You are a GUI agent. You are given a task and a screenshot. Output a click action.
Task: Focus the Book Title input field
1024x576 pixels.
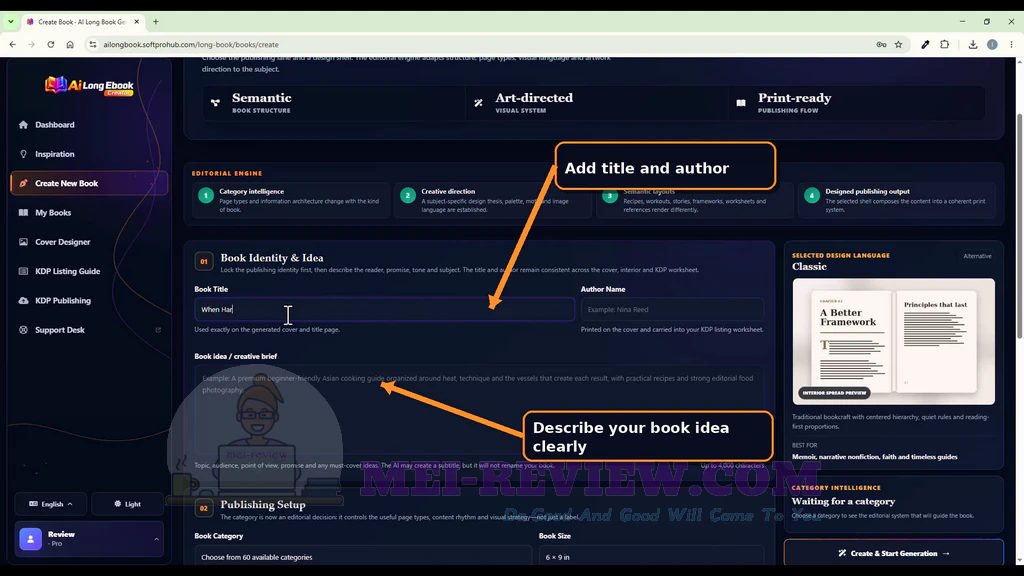pyautogui.click(x=385, y=310)
